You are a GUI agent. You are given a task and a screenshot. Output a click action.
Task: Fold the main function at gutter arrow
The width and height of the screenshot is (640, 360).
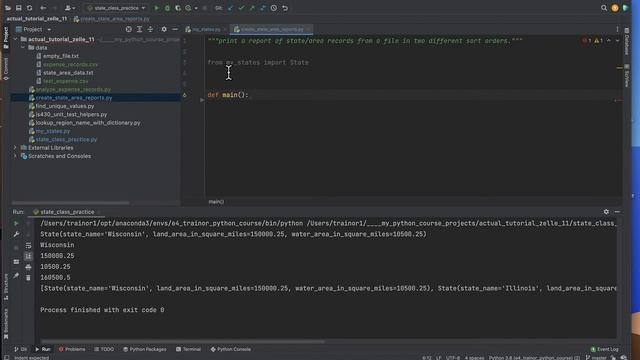(x=202, y=100)
